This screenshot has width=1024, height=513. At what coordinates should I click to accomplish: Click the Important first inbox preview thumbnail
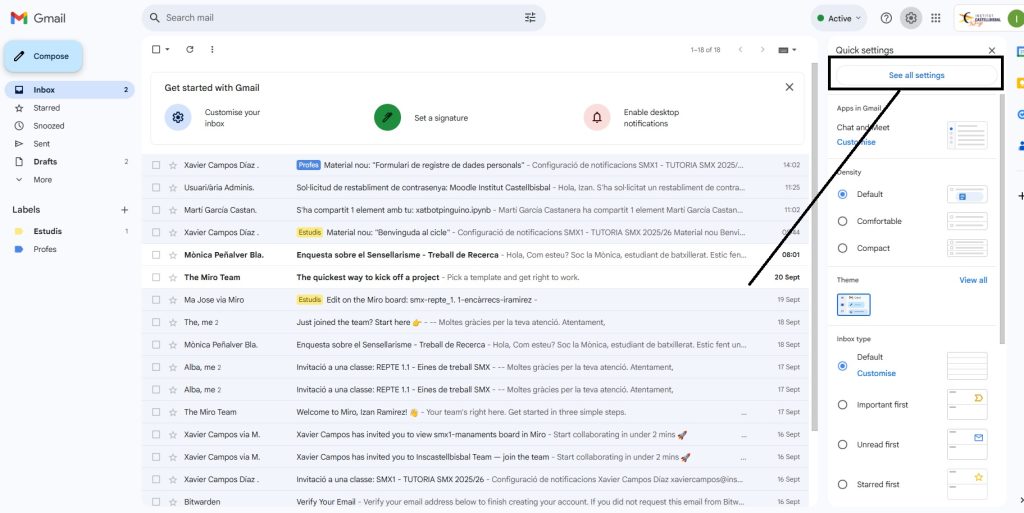coord(967,404)
